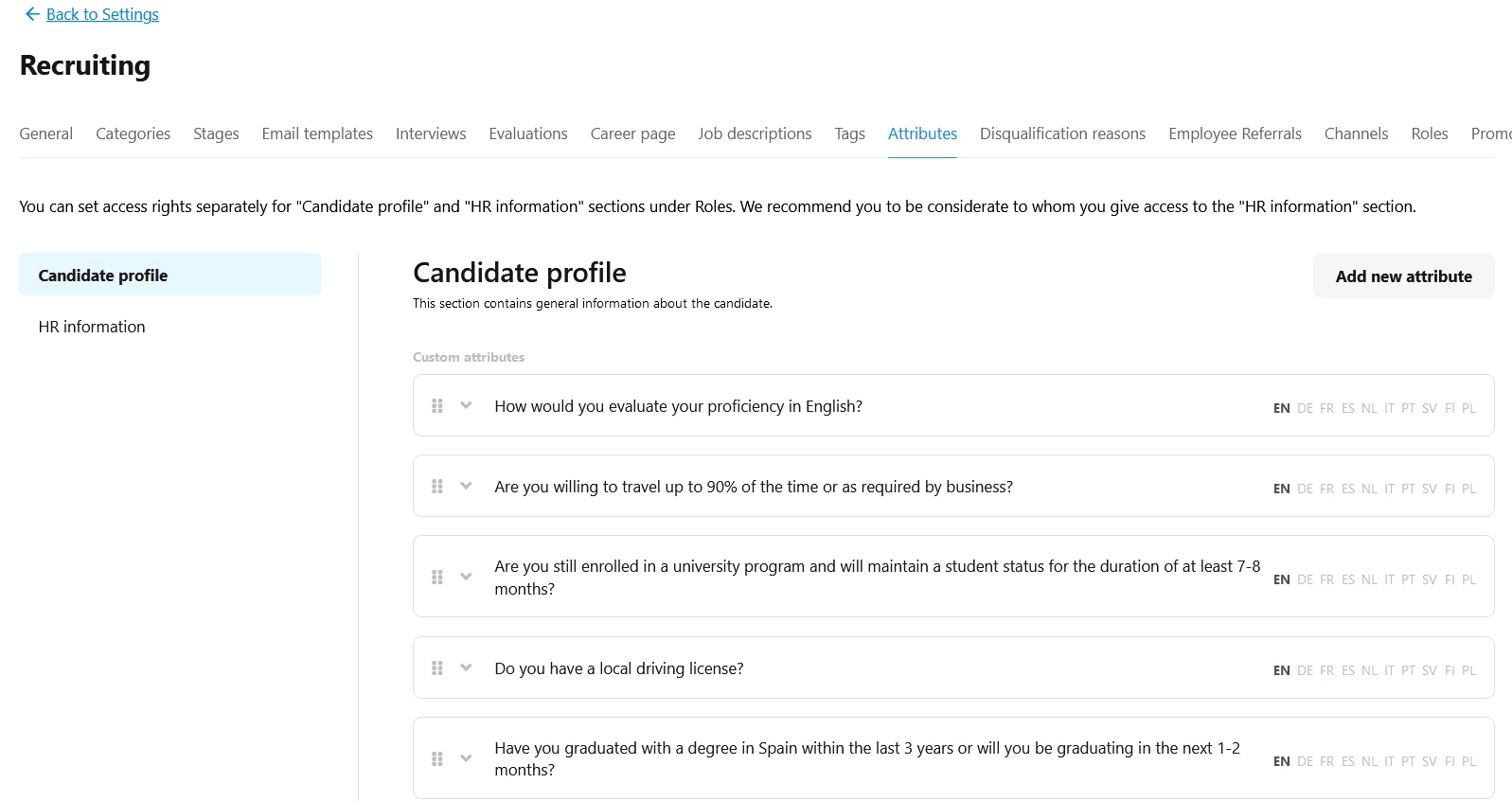The height and width of the screenshot is (801, 1512).
Task: Click drag handle of university enrollment attribute
Action: 437,577
